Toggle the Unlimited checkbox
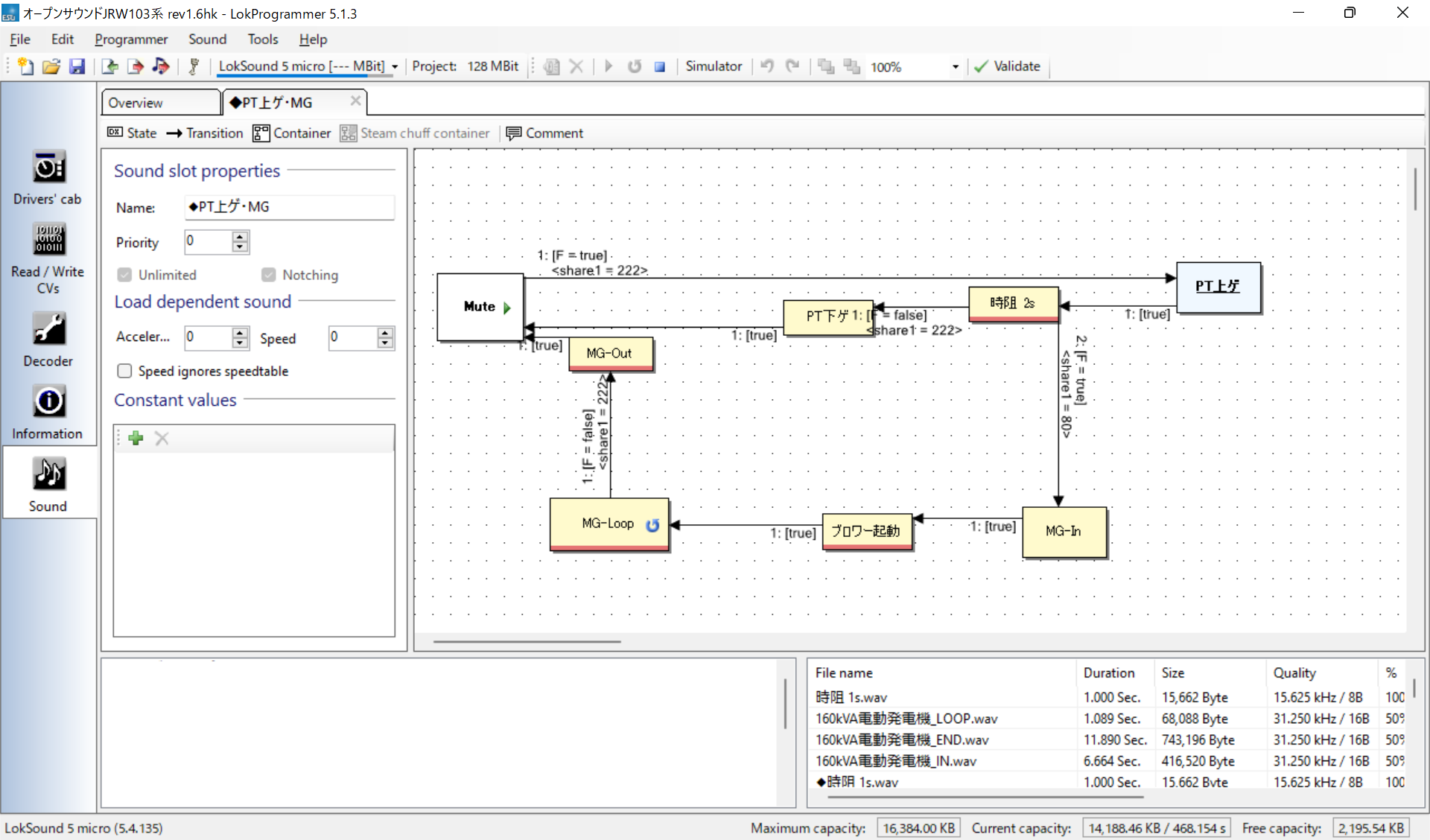Viewport: 1430px width, 840px height. [x=125, y=275]
